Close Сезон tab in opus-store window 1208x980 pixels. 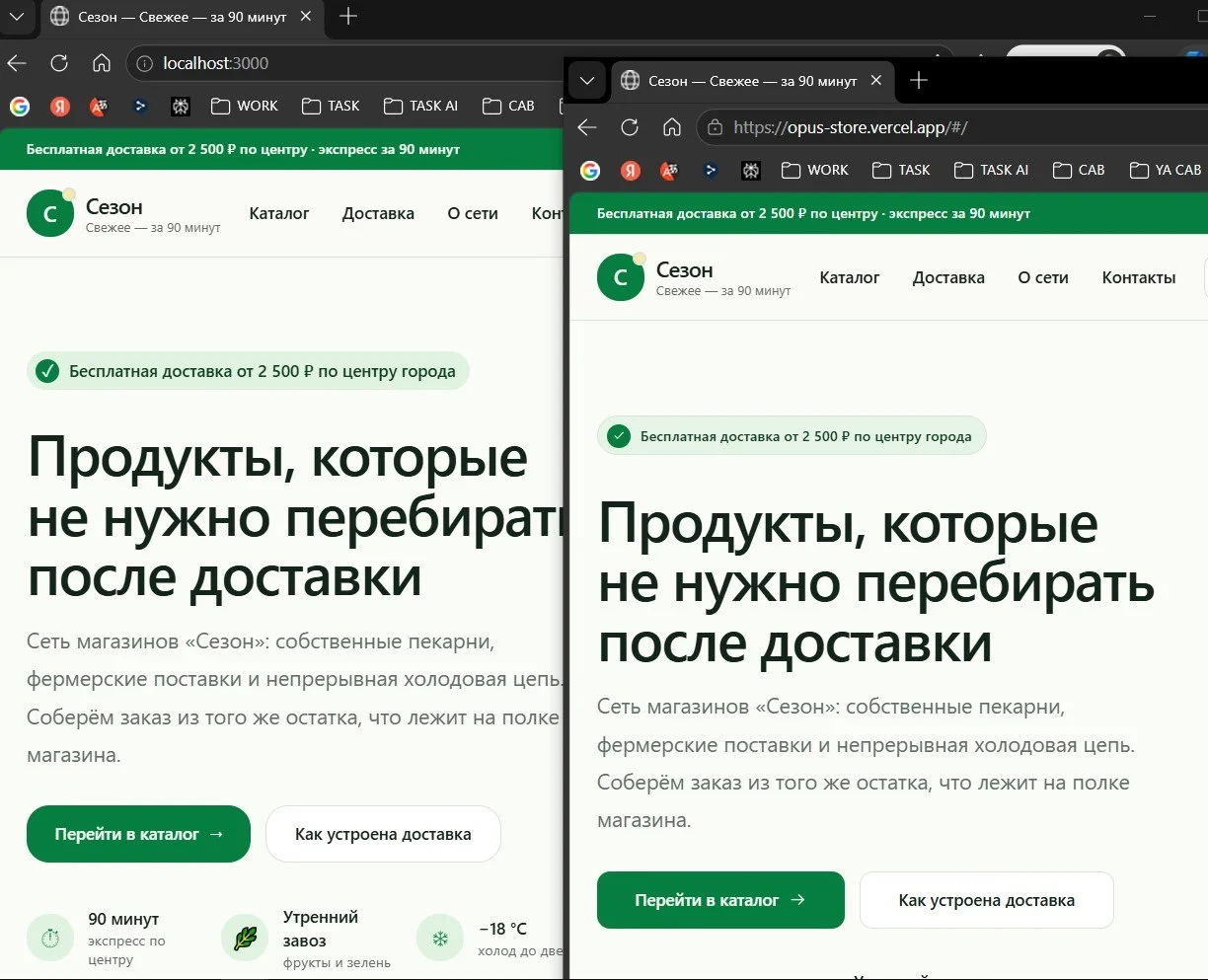876,81
